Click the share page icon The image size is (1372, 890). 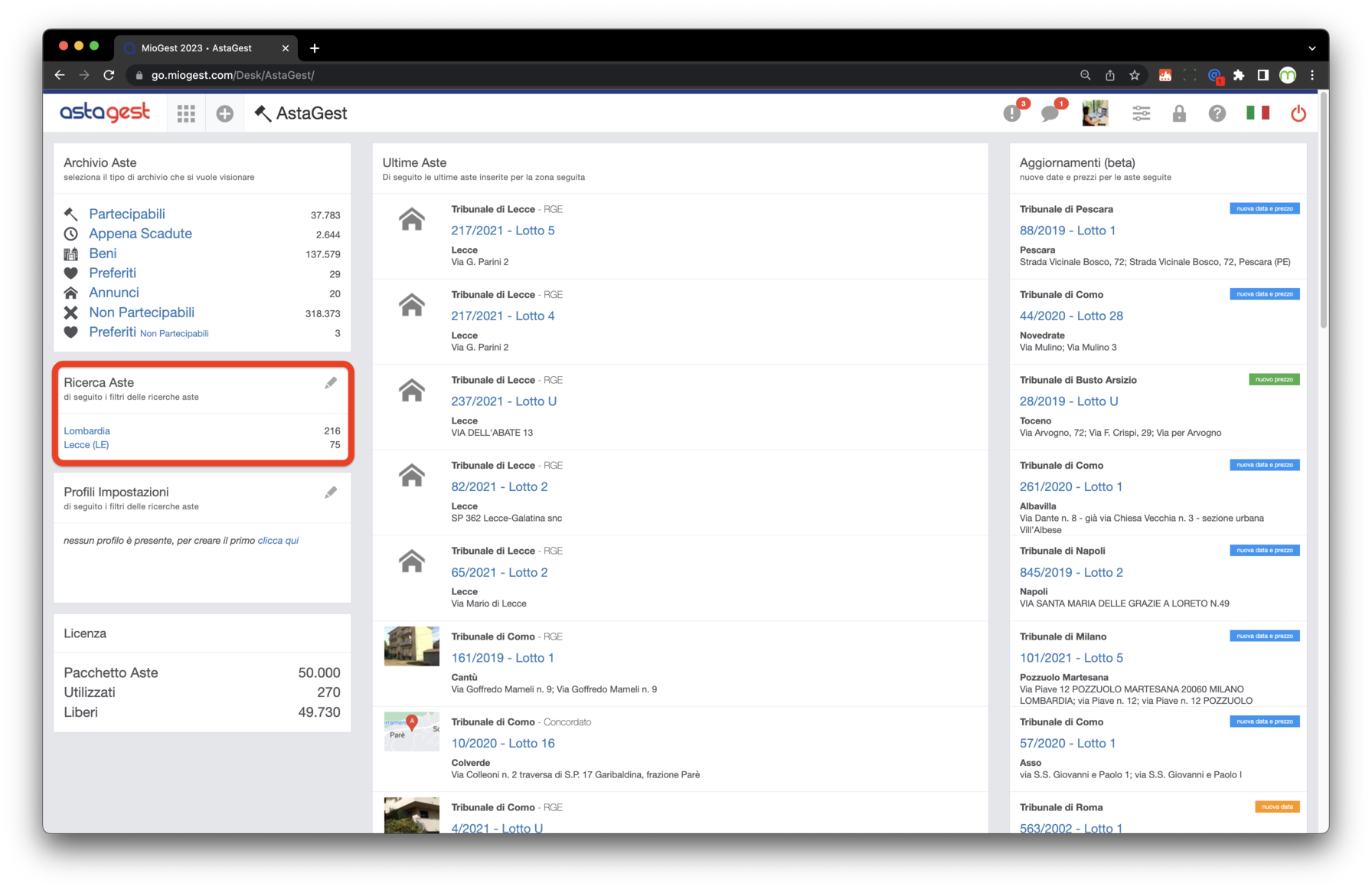(1110, 75)
